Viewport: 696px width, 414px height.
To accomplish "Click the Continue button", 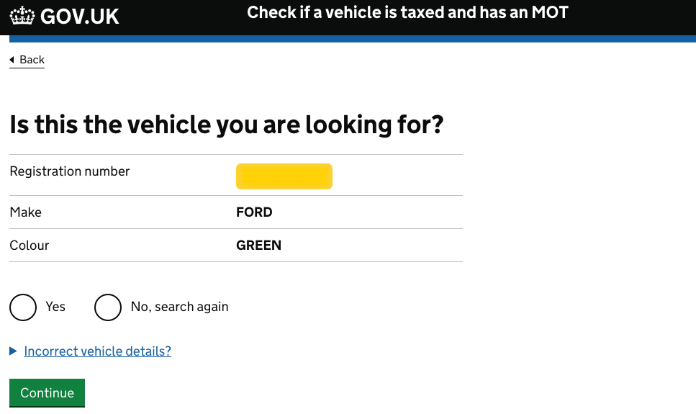I will pyautogui.click(x=47, y=393).
